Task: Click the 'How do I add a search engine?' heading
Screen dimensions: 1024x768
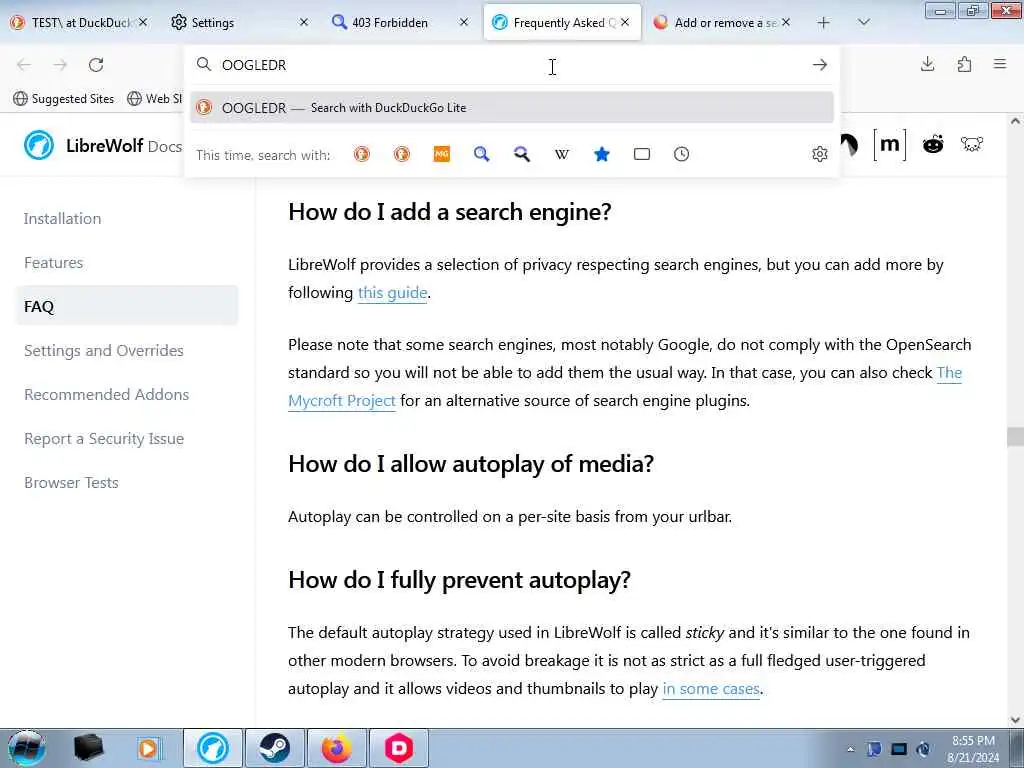Action: pos(449,212)
